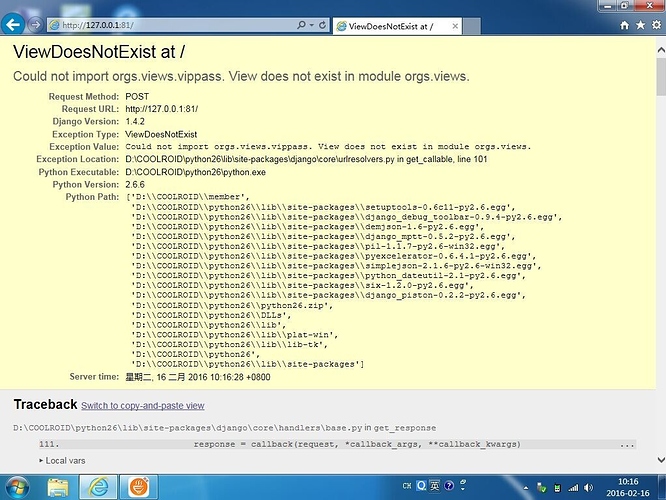
Task: Click traceback code line 111
Action: pyautogui.click(x=337, y=444)
